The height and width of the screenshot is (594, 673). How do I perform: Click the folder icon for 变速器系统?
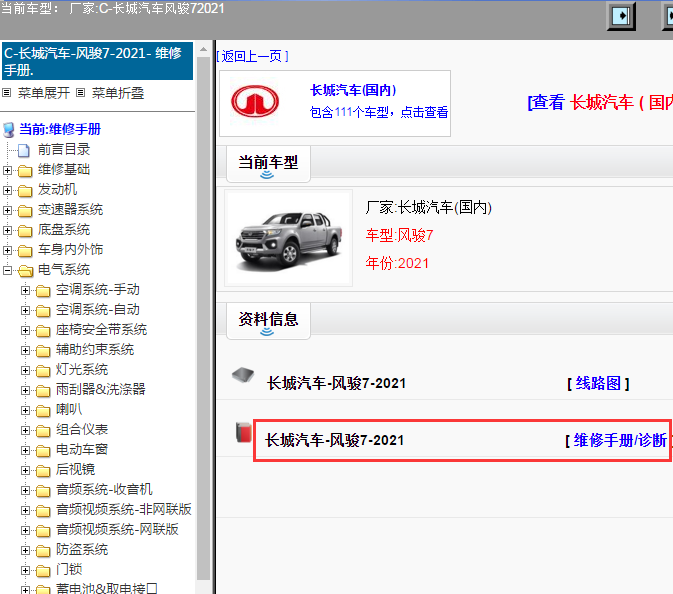pyautogui.click(x=25, y=211)
